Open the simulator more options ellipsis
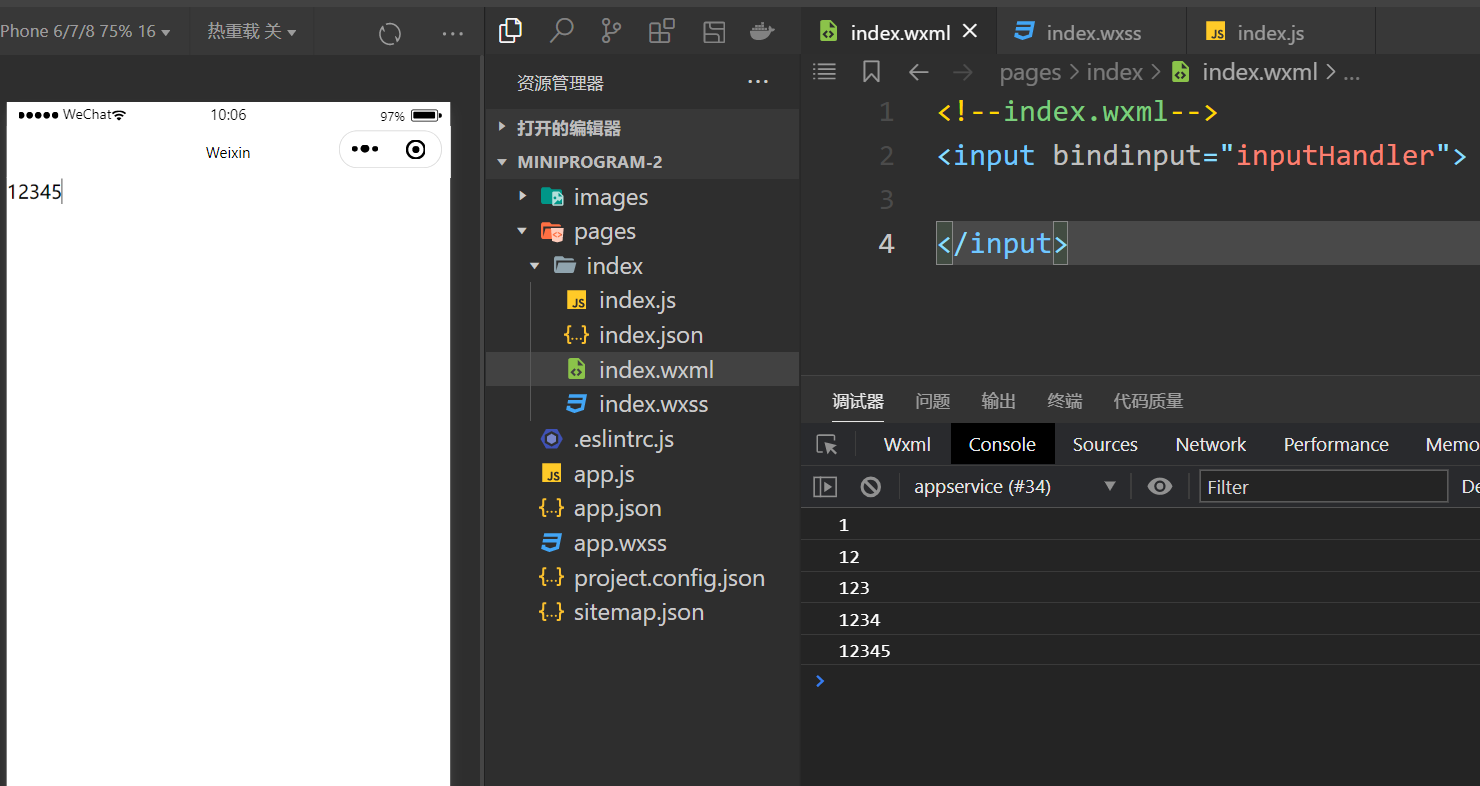 (x=453, y=33)
